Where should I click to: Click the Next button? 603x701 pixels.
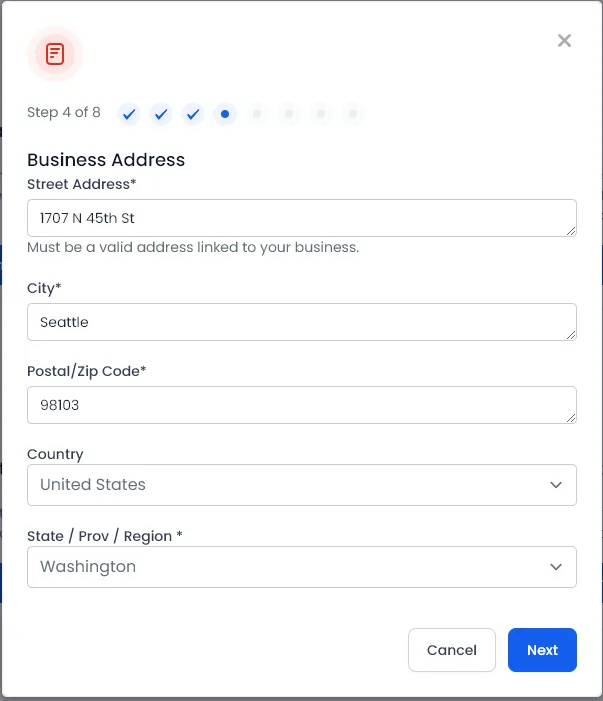(542, 650)
